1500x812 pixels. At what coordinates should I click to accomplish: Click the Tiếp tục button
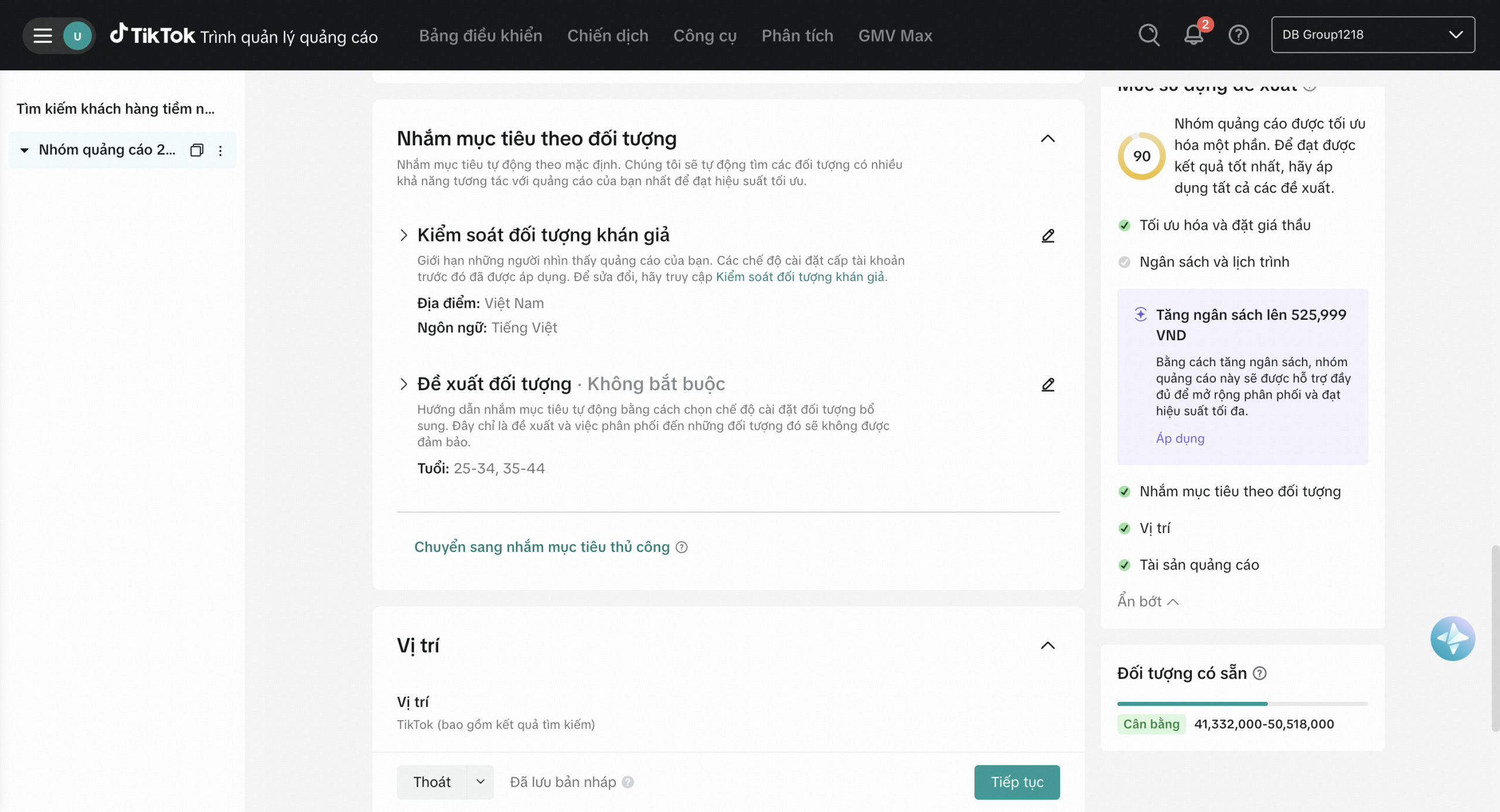pos(1017,782)
